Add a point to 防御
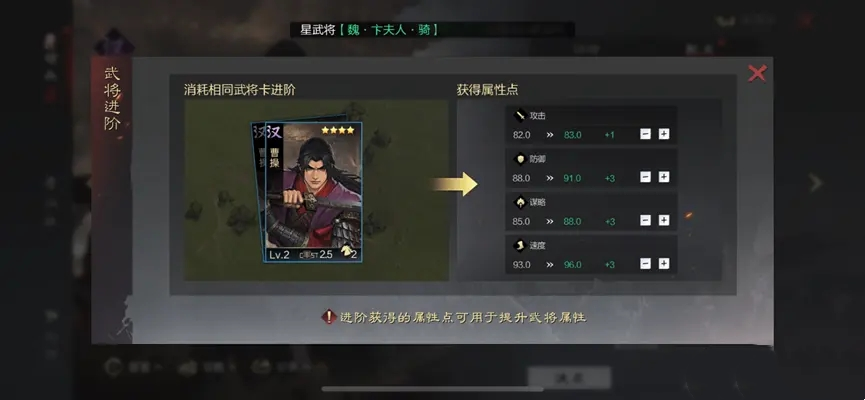 point(664,177)
